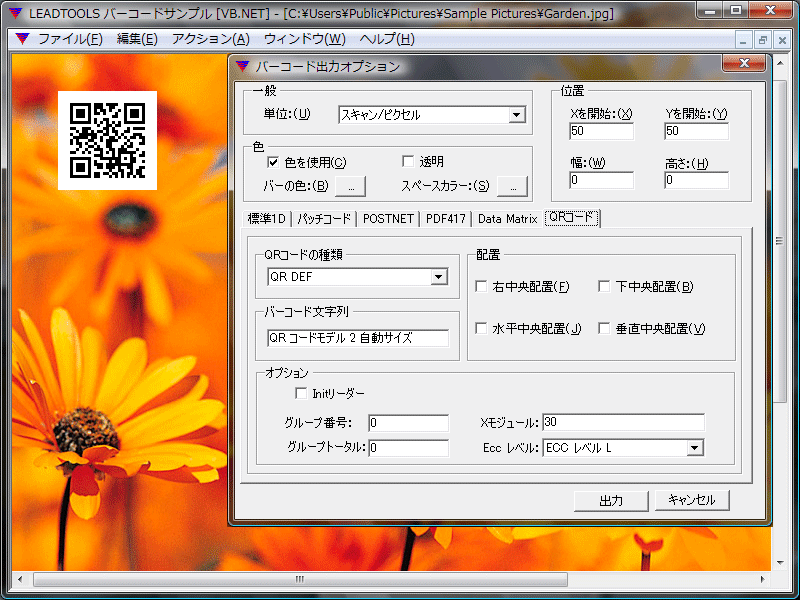800x600 pixels.
Task: Click the dialog icon on バーコード出力オプション title bar
Action: pyautogui.click(x=241, y=65)
